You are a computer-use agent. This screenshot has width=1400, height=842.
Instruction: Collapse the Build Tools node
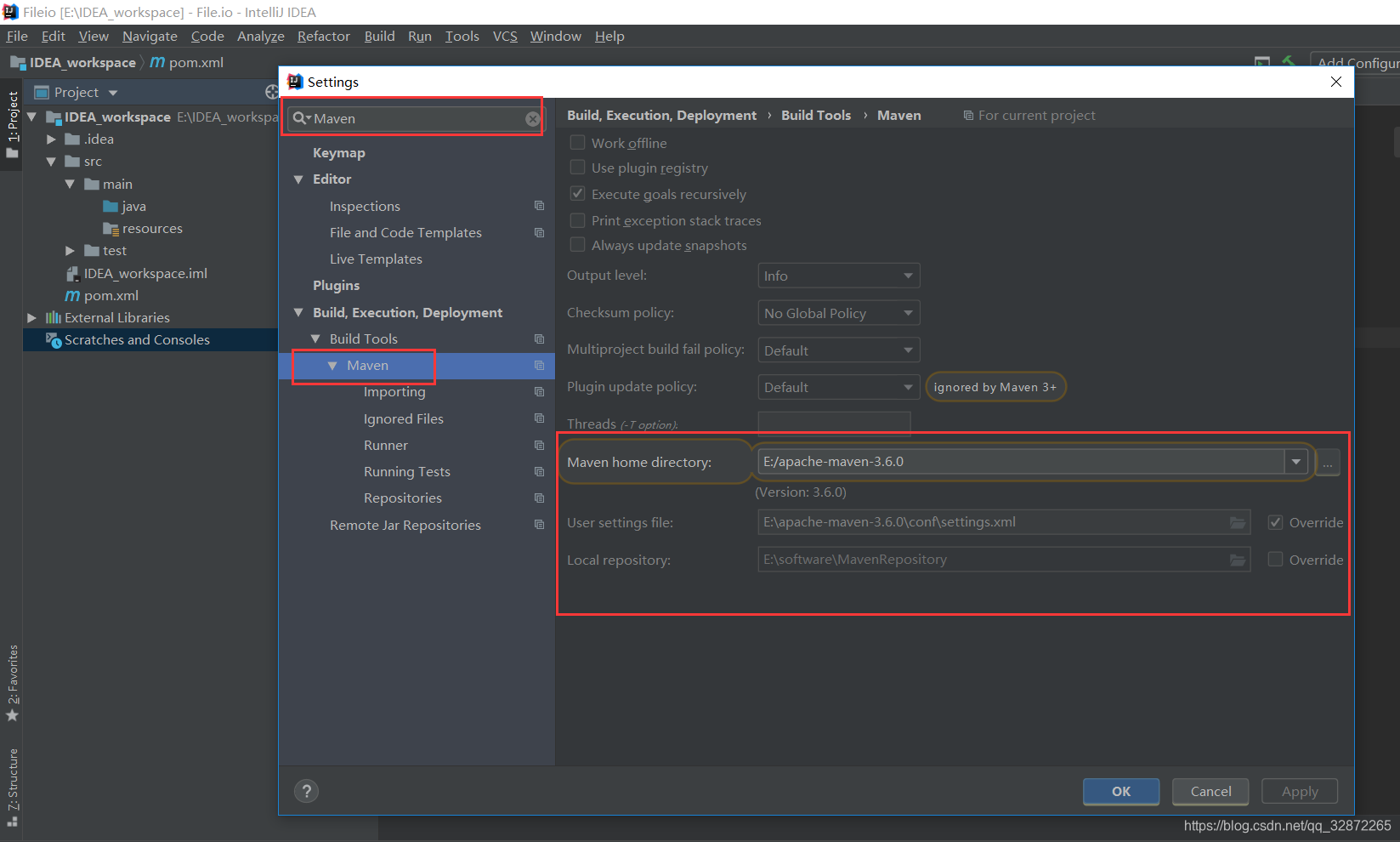tap(315, 339)
